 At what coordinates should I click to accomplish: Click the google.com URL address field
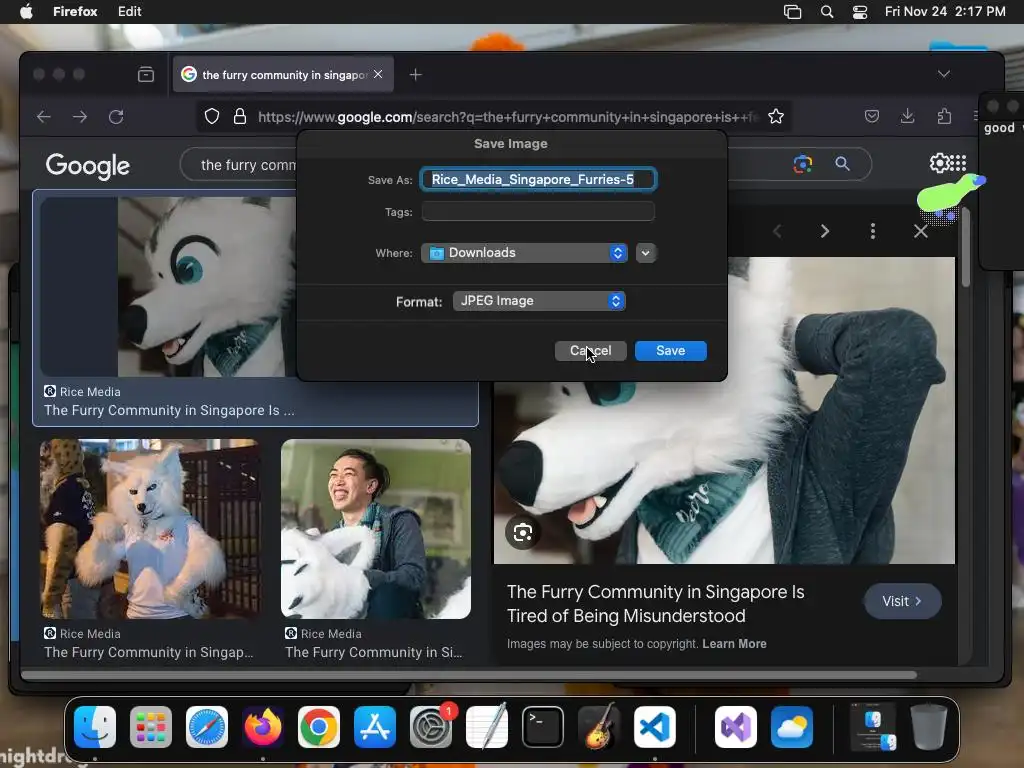(507, 117)
